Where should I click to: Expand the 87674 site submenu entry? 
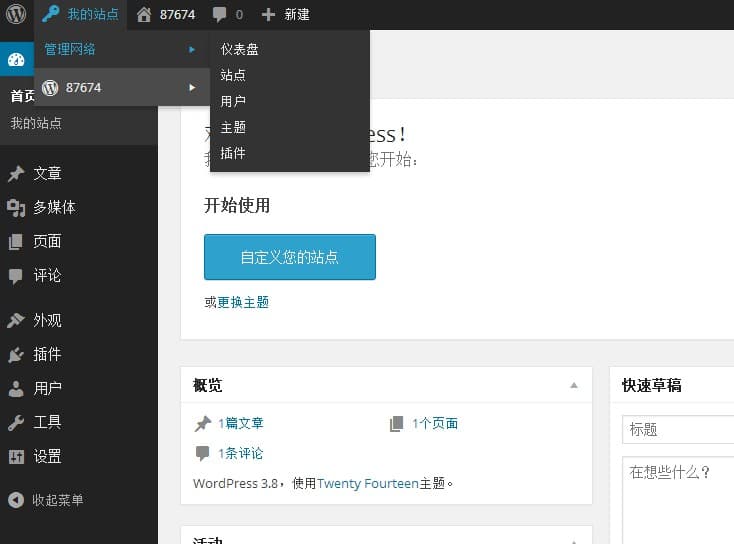click(120, 87)
